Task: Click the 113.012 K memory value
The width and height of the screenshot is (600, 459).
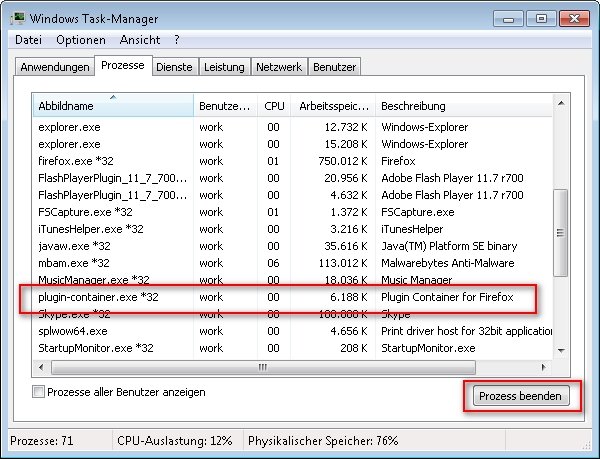Action: (342, 263)
